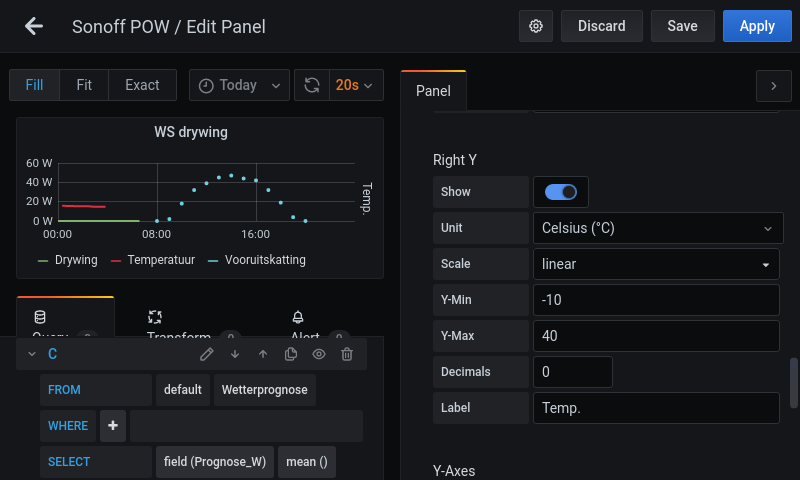The height and width of the screenshot is (480, 800).
Task: Move query C up with arrow icon
Action: [x=263, y=354]
